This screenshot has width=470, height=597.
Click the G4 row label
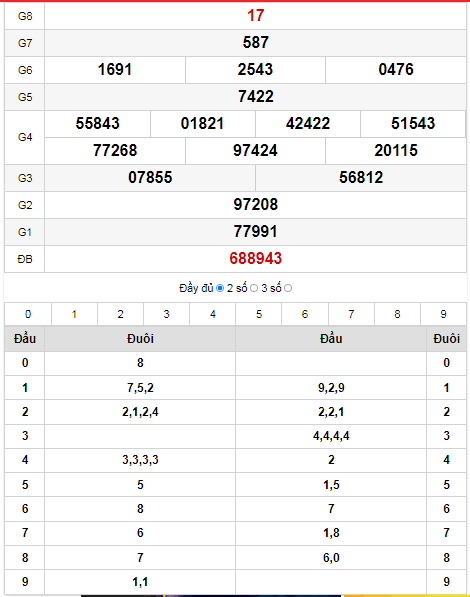click(x=25, y=137)
